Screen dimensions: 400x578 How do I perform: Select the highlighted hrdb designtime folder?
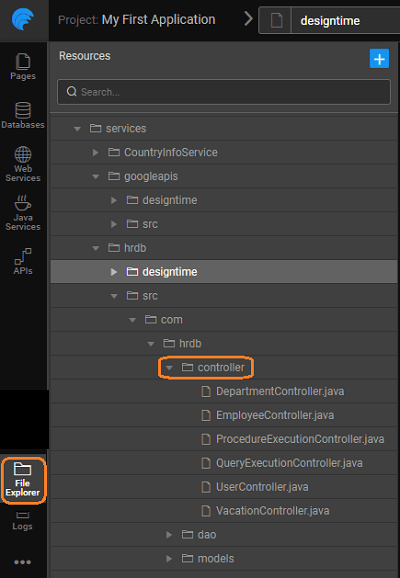[224, 272]
